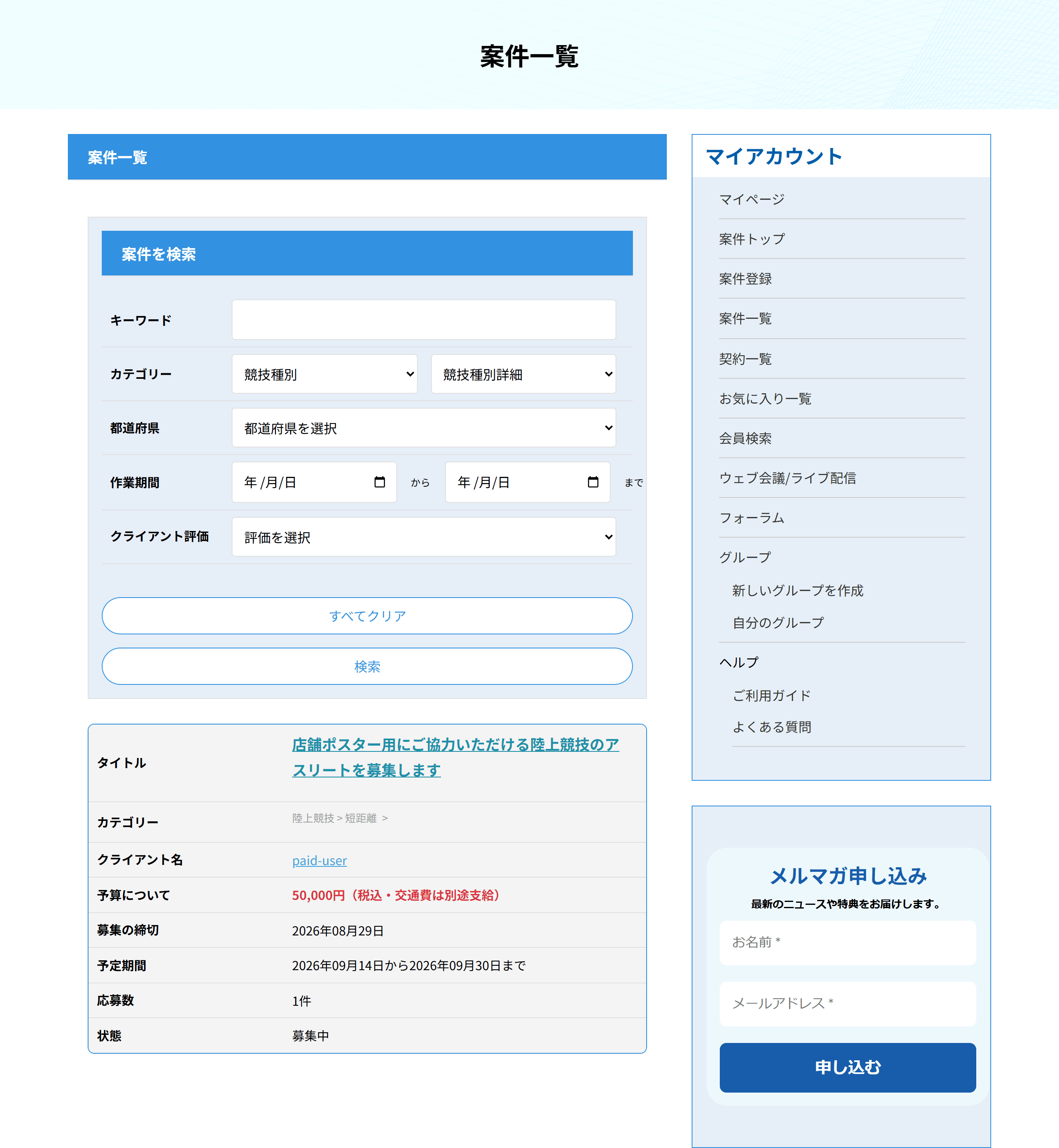Open the 店舗ポスター用 job listing title link
Screen dimensions: 1059x1148
(455, 757)
